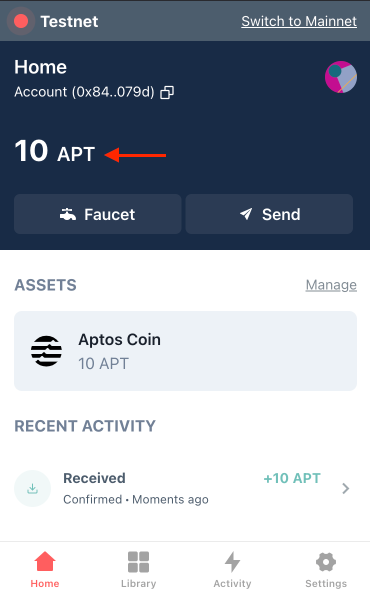
Task: Click the red Testnet status dot
Action: [21, 21]
